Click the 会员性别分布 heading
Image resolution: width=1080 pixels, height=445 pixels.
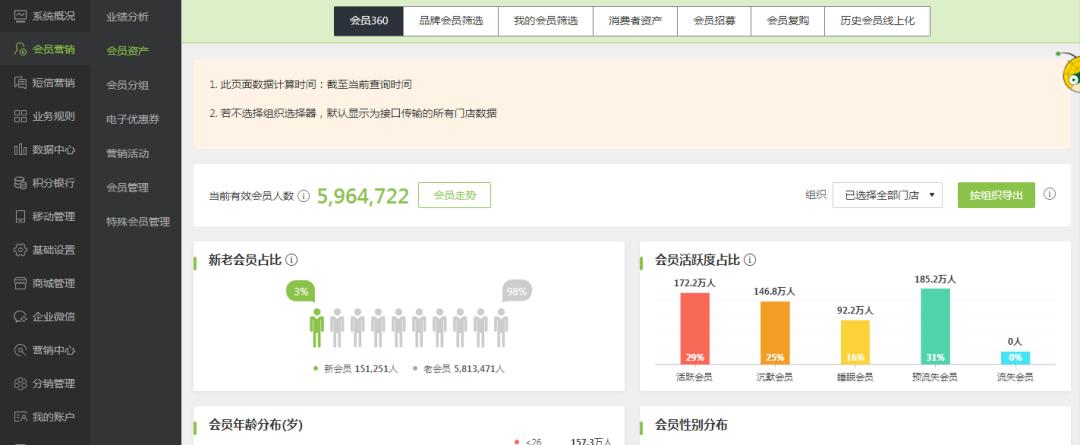click(x=691, y=425)
